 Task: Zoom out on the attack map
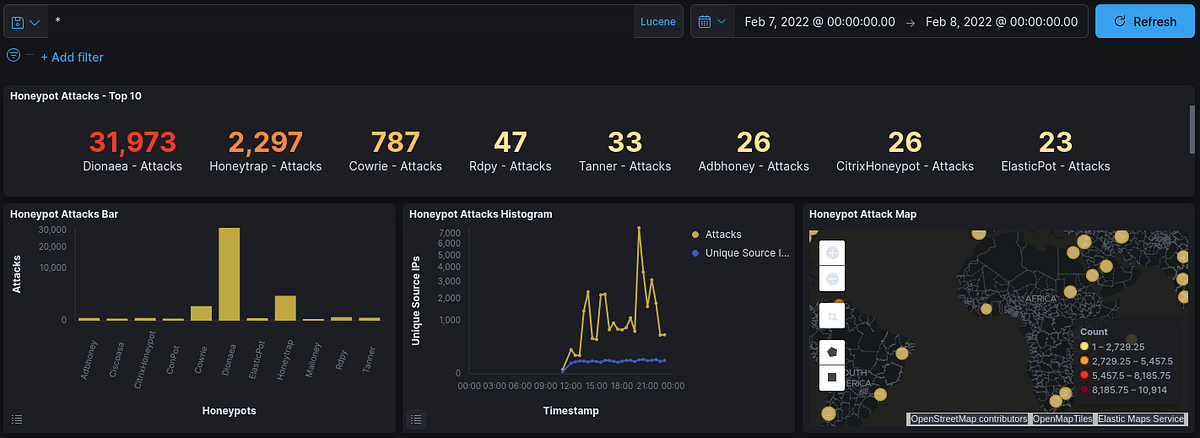click(834, 277)
